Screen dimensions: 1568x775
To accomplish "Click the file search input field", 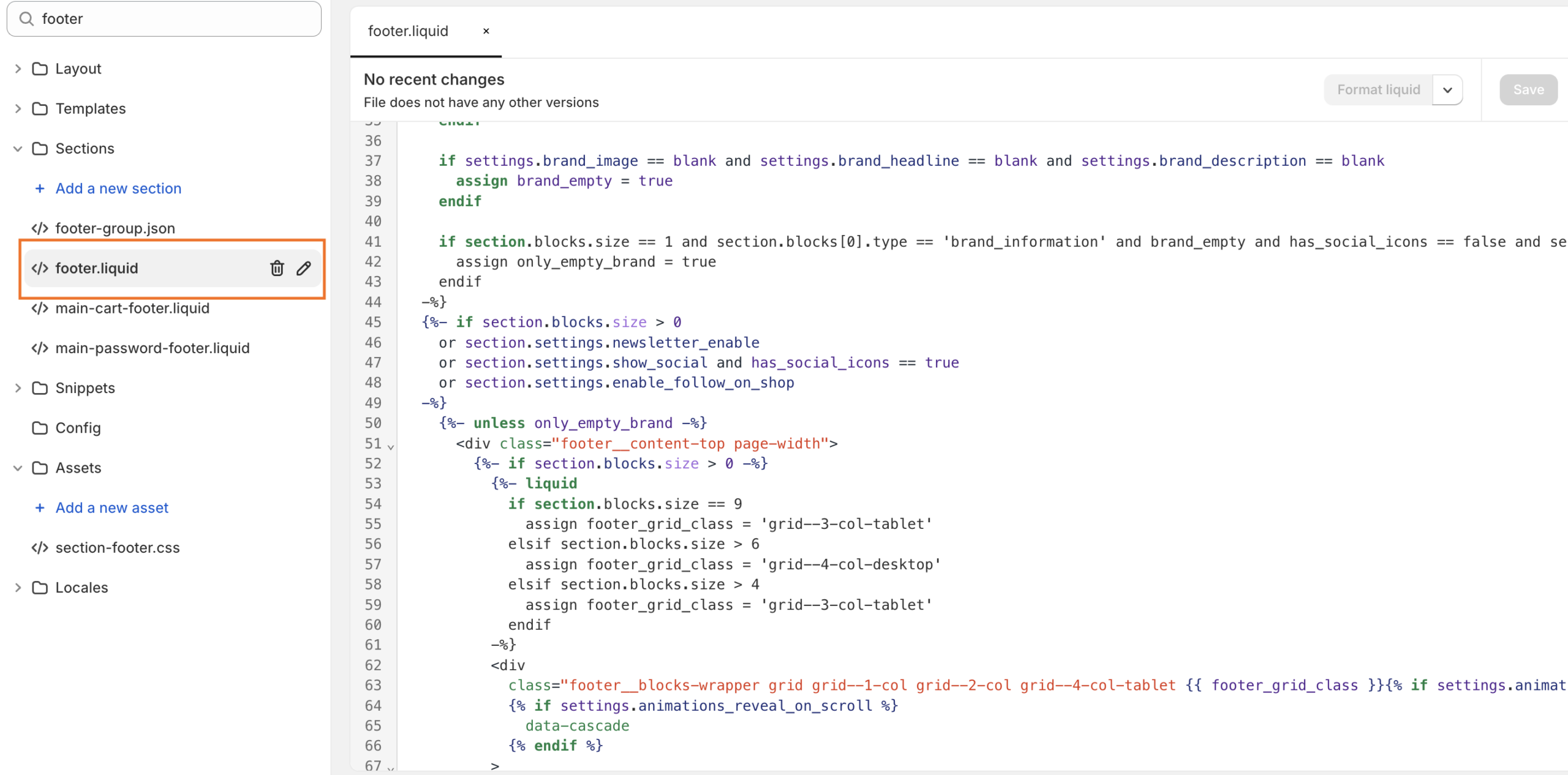I will pyautogui.click(x=164, y=19).
